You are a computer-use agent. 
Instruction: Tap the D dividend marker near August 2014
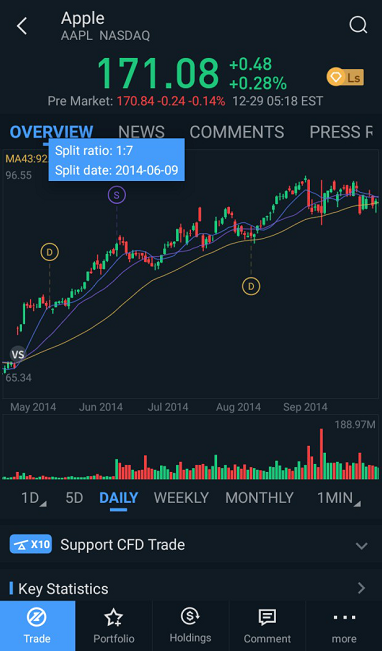click(x=251, y=286)
